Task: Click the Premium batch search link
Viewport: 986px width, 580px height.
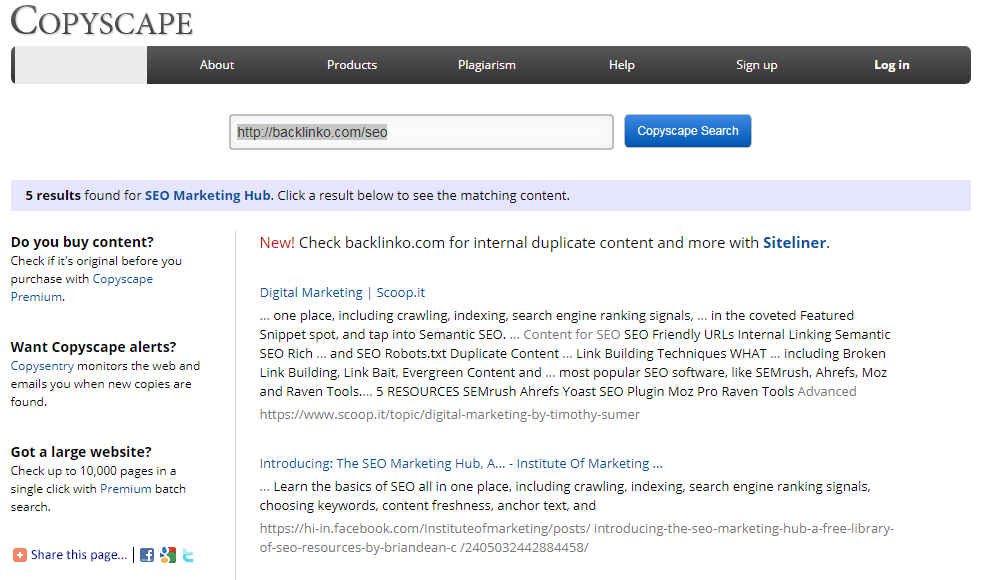Action: tap(126, 489)
